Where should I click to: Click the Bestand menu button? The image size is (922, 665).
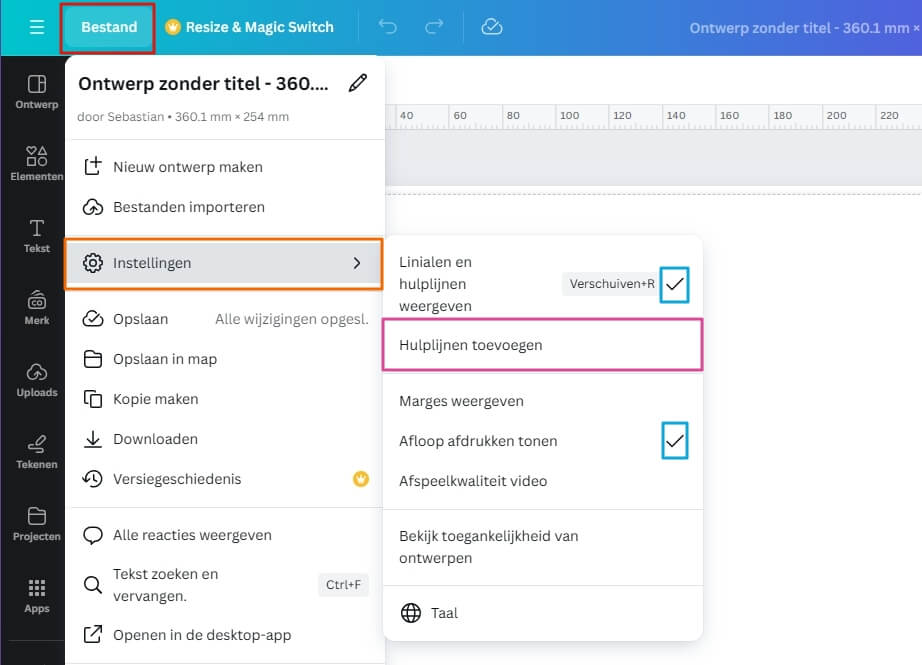coord(109,27)
